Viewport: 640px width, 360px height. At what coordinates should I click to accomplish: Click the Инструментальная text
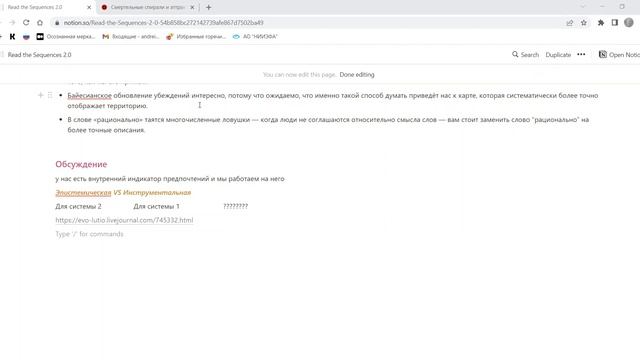click(157, 193)
